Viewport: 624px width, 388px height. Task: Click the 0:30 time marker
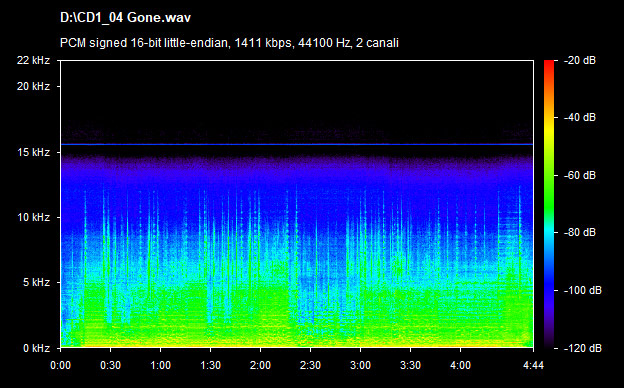point(110,365)
